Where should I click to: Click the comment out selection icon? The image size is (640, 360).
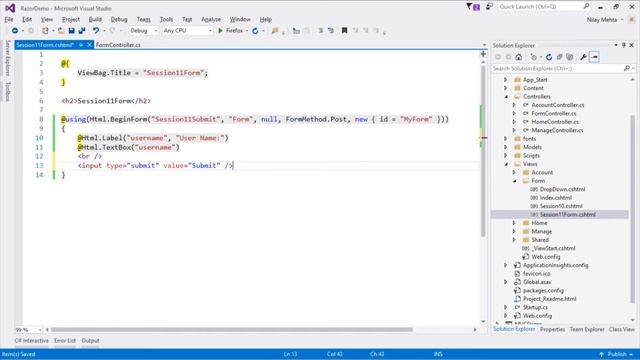pyautogui.click(x=321, y=31)
